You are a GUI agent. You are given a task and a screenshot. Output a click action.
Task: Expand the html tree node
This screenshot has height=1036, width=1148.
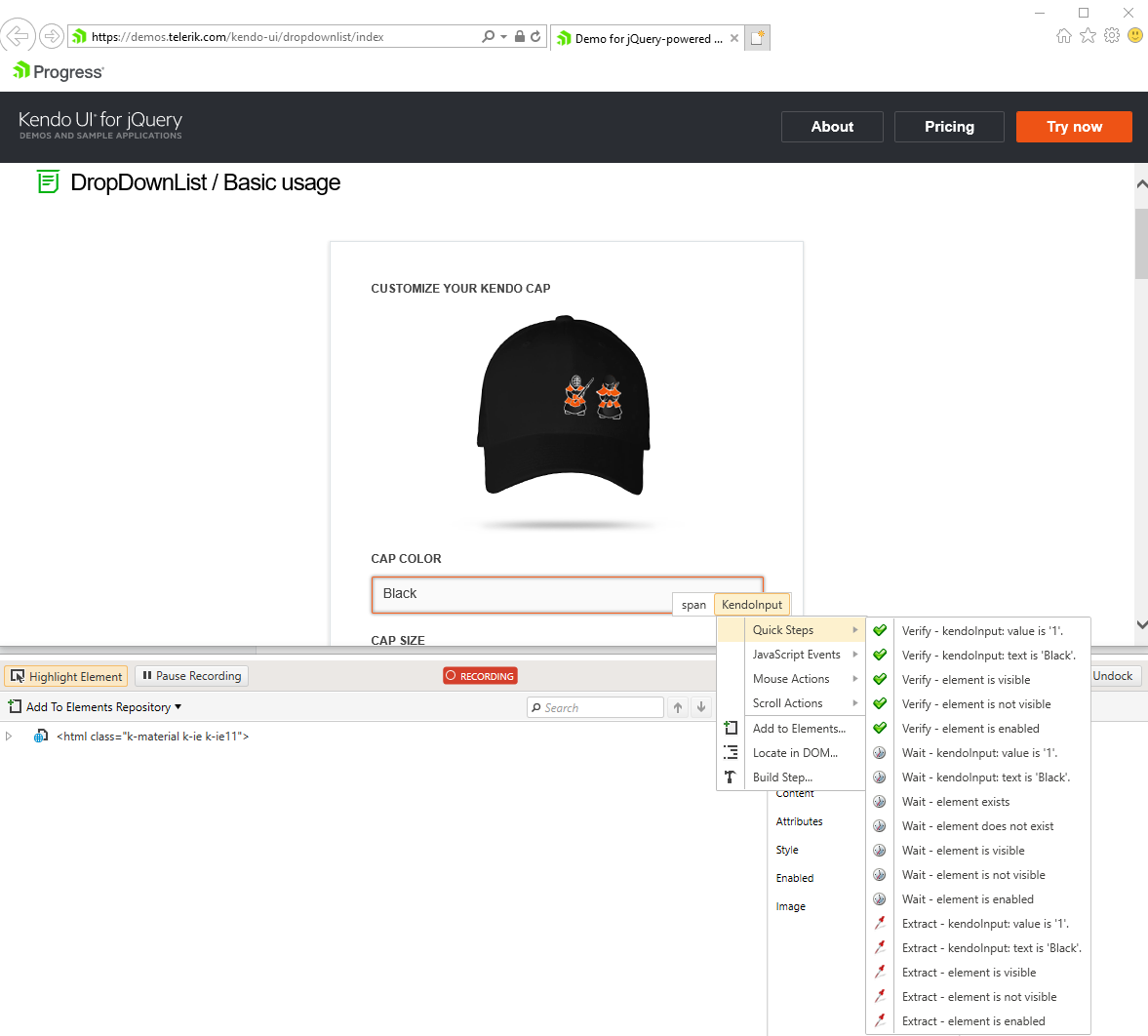10,737
